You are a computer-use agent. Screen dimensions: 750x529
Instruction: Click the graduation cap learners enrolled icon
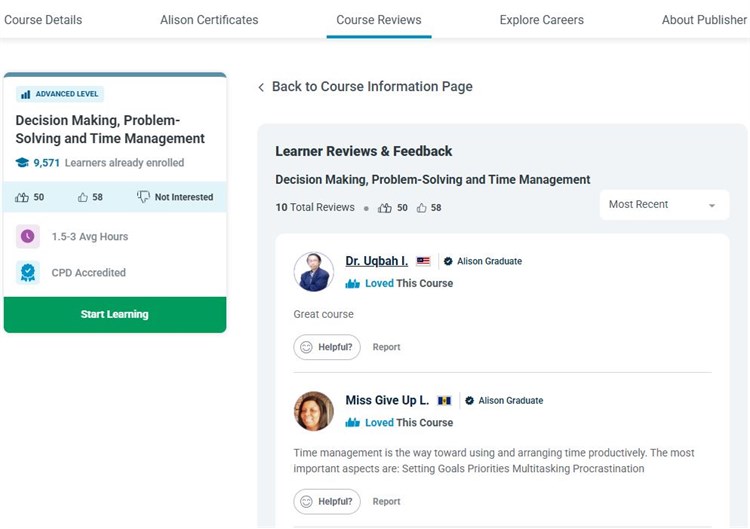22,162
